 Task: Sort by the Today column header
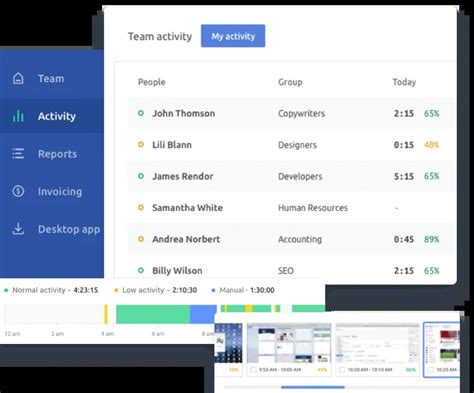[404, 82]
